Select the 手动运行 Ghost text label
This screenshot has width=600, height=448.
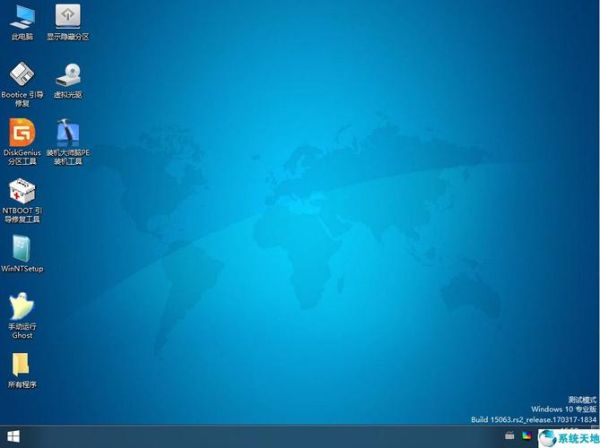pyautogui.click(x=21, y=331)
